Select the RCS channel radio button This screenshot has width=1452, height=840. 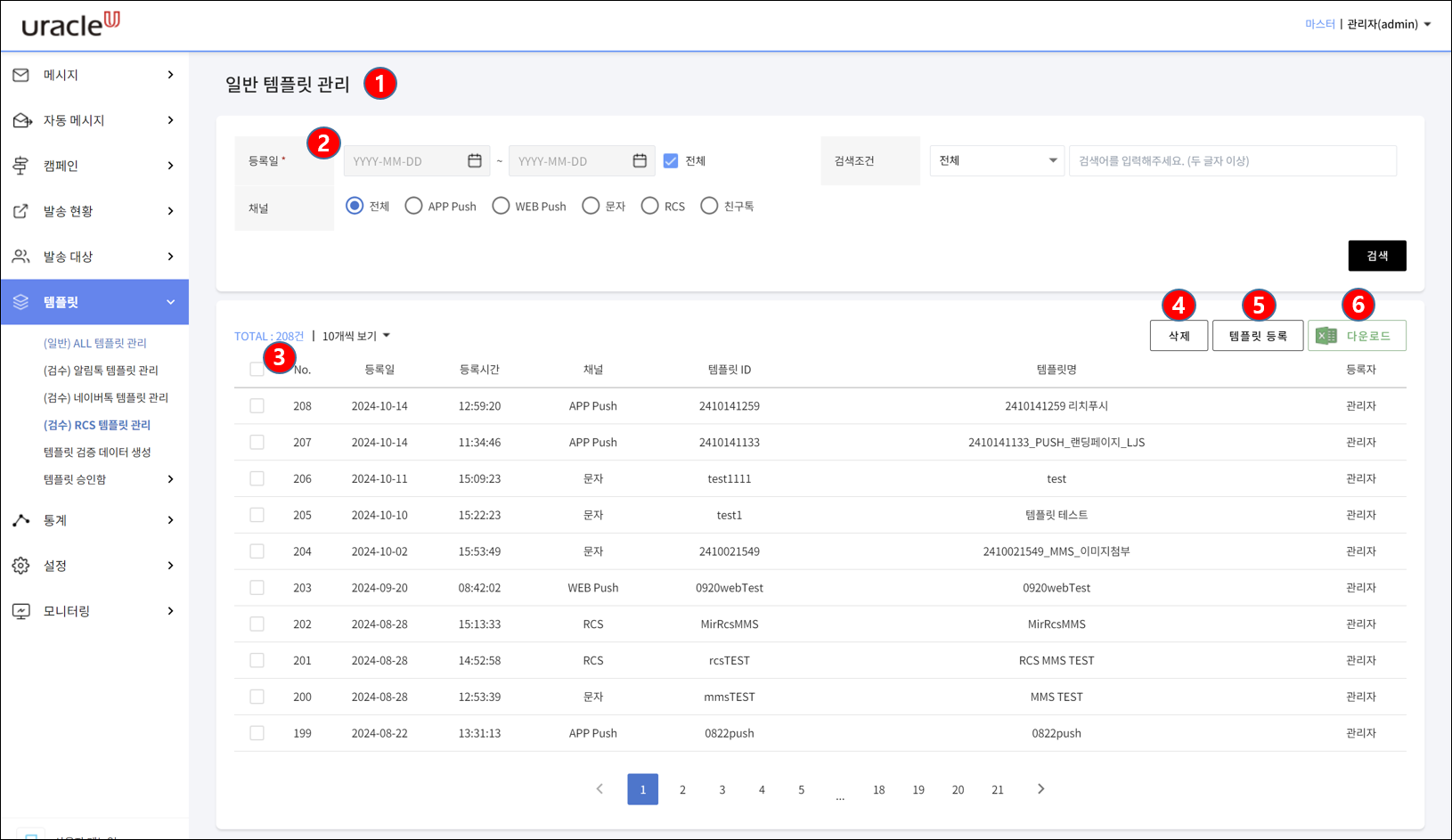[x=650, y=206]
